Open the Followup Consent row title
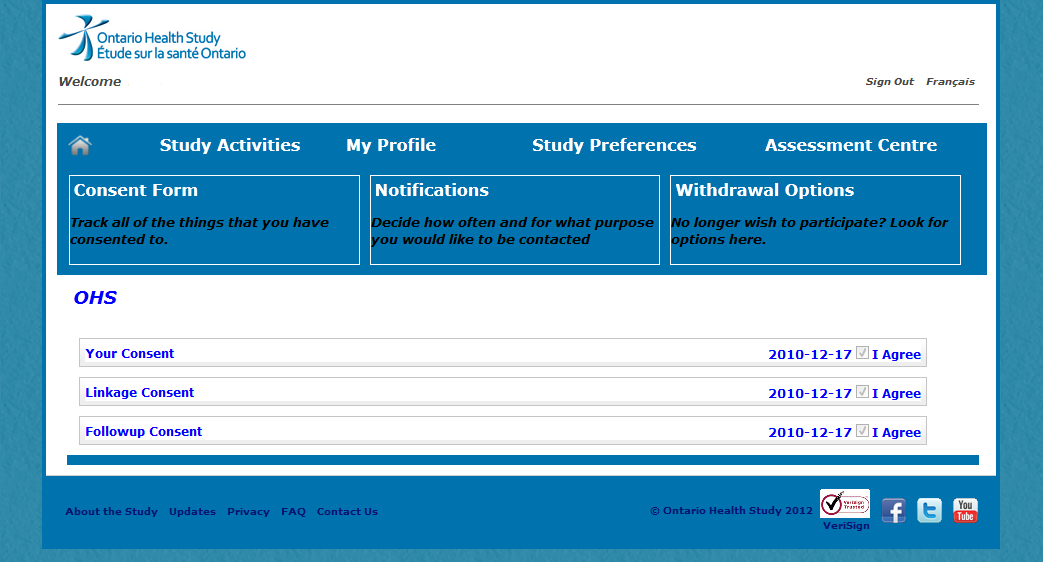Screen dimensions: 1043x562 click(144, 432)
